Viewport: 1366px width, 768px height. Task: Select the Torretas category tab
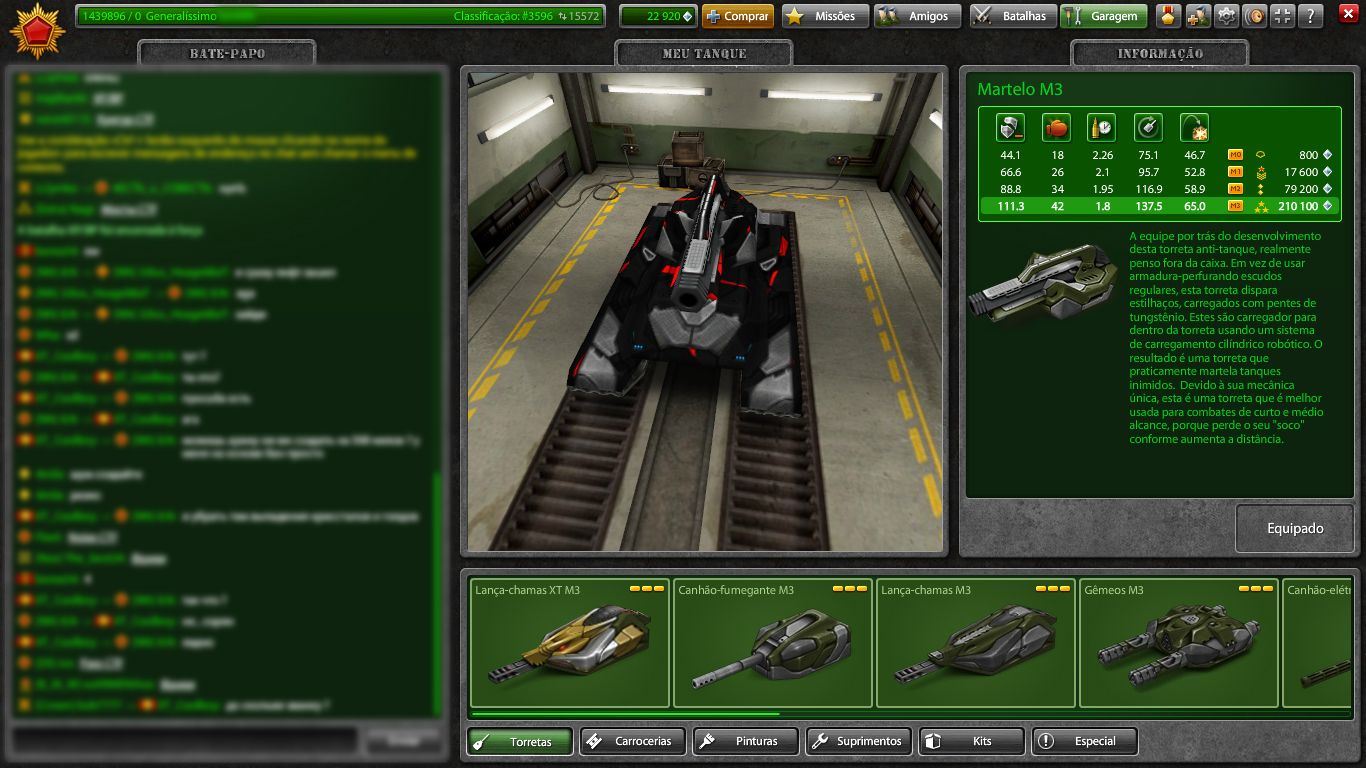point(520,741)
